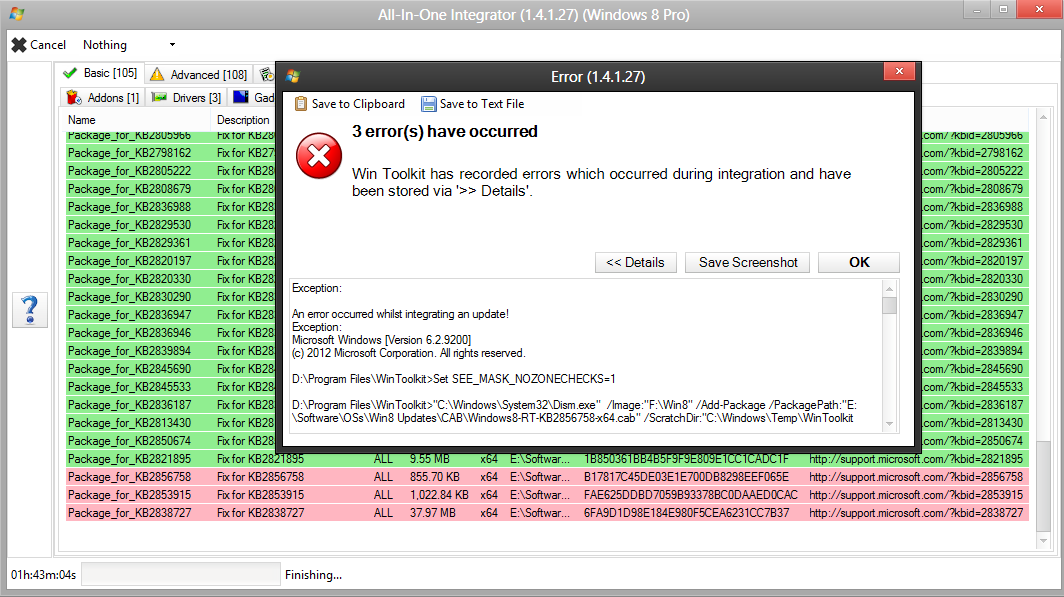Click the red error X icon
Viewport: 1064px width, 597px height.
319,157
